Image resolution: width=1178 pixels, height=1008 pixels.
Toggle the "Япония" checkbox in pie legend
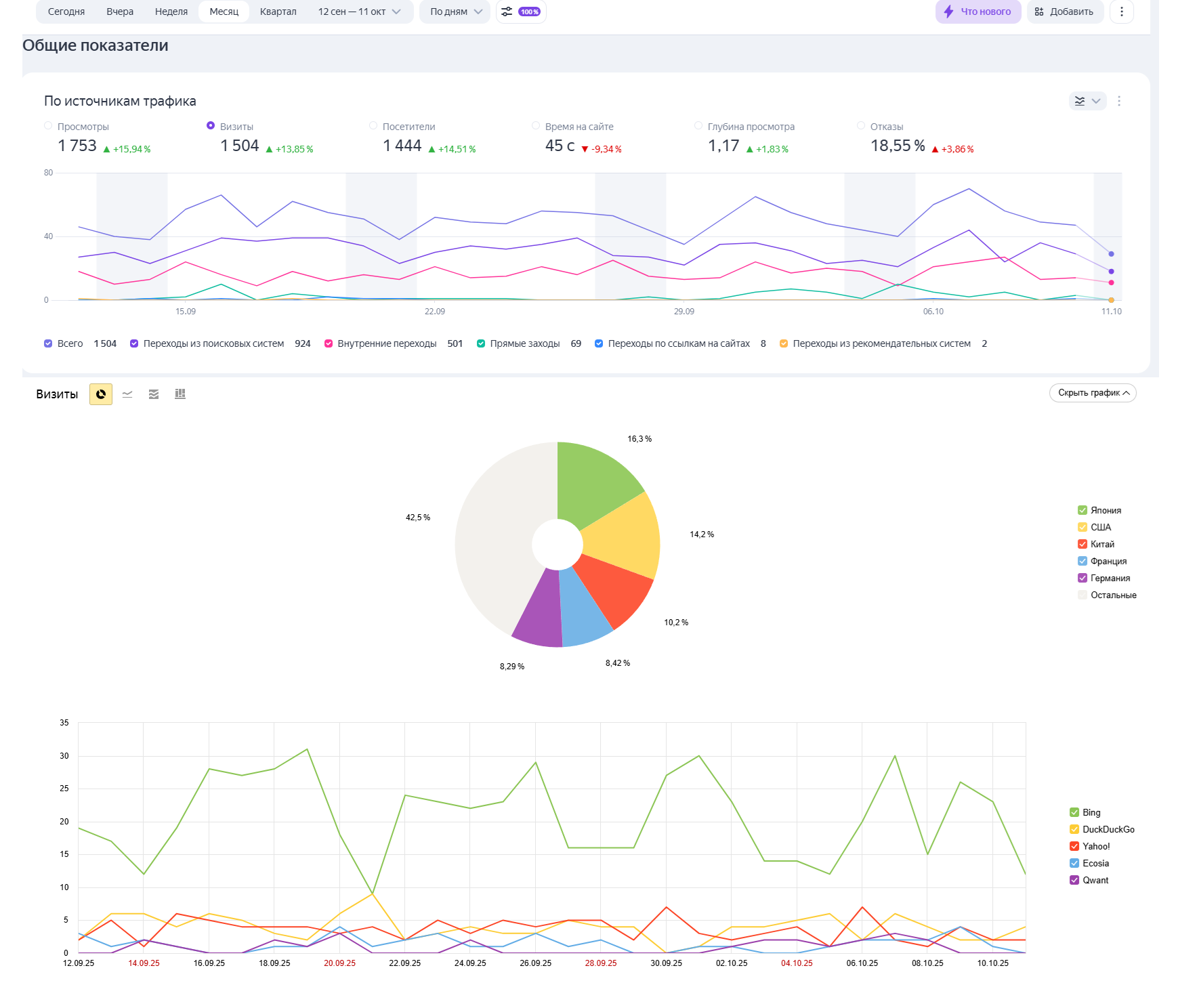pyautogui.click(x=1082, y=511)
